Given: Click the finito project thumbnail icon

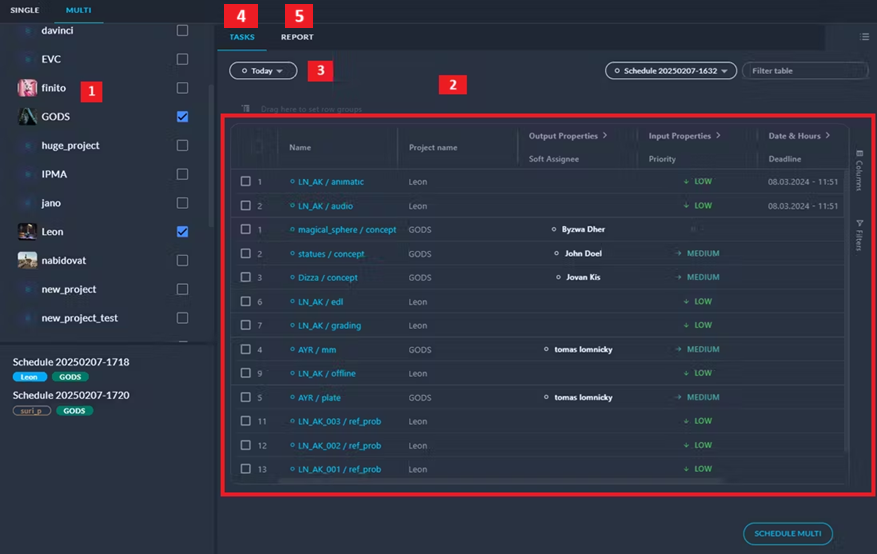Looking at the screenshot, I should tap(27, 88).
